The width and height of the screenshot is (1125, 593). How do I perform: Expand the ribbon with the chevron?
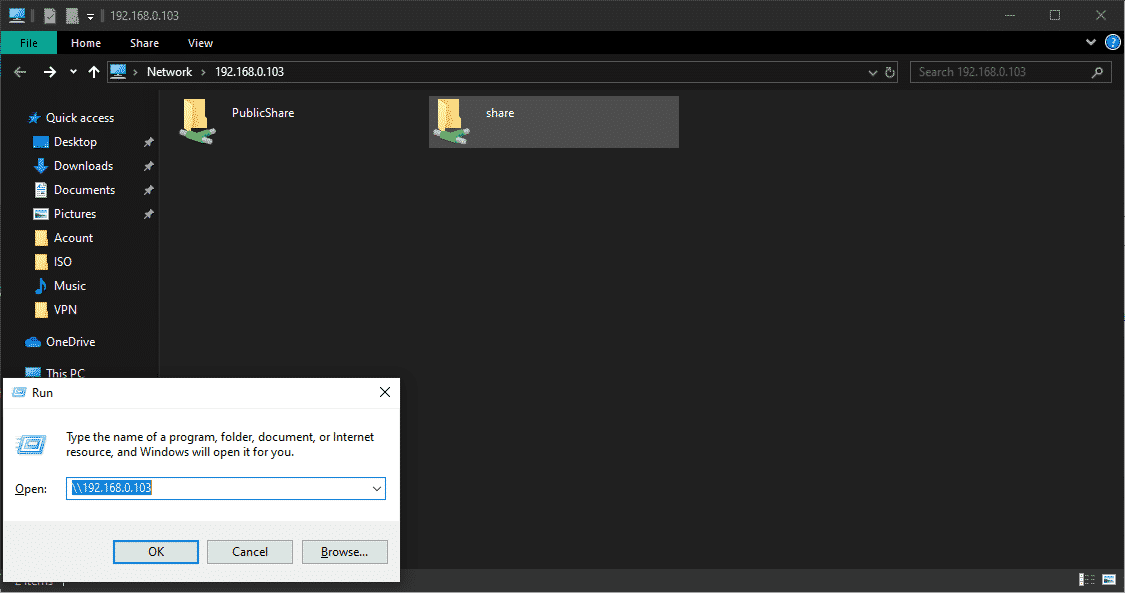coord(1091,43)
